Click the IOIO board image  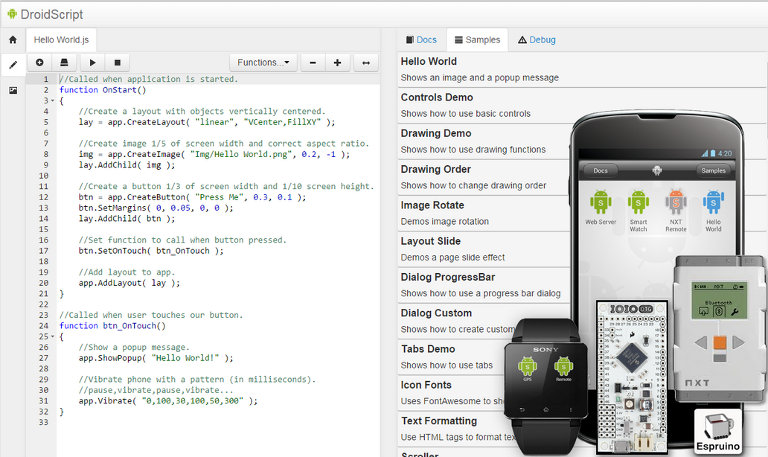[632, 376]
